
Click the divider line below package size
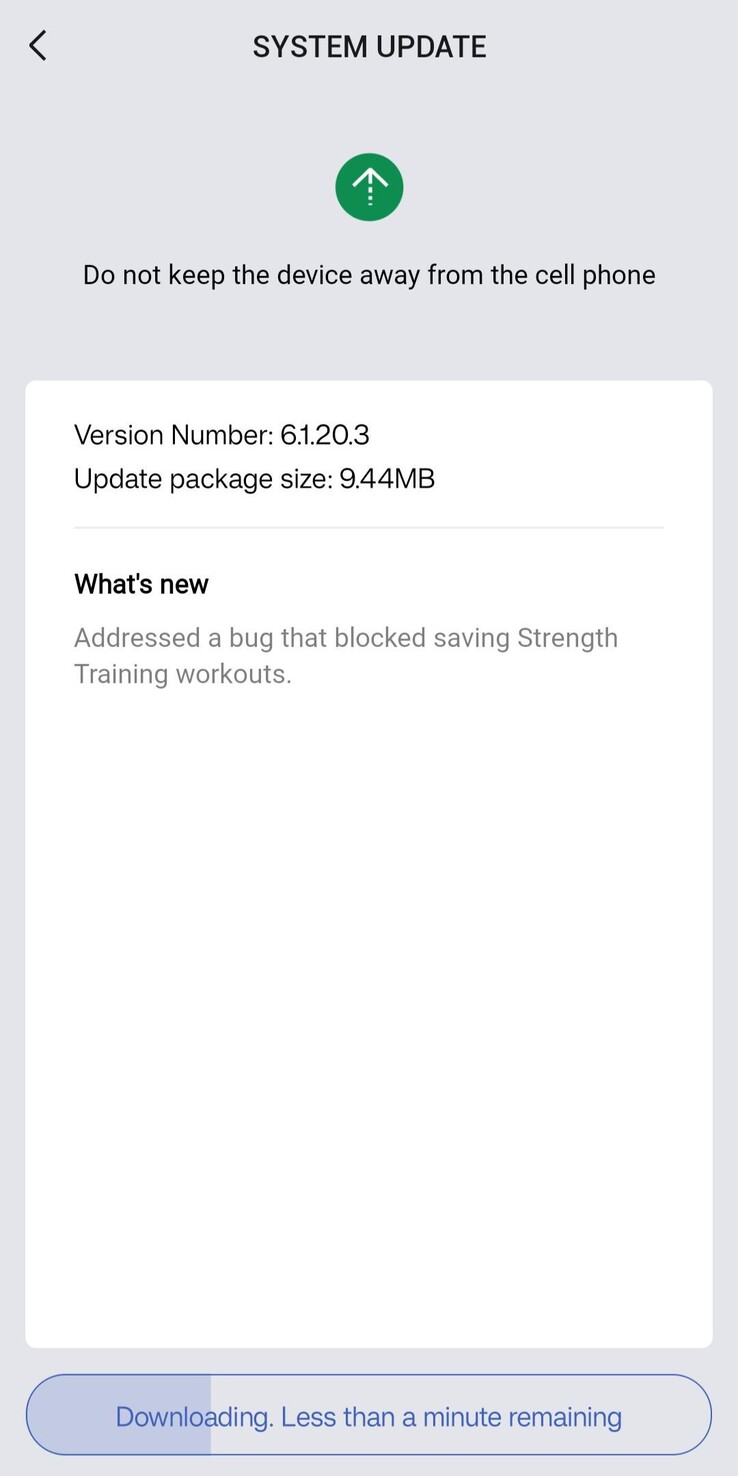369,527
